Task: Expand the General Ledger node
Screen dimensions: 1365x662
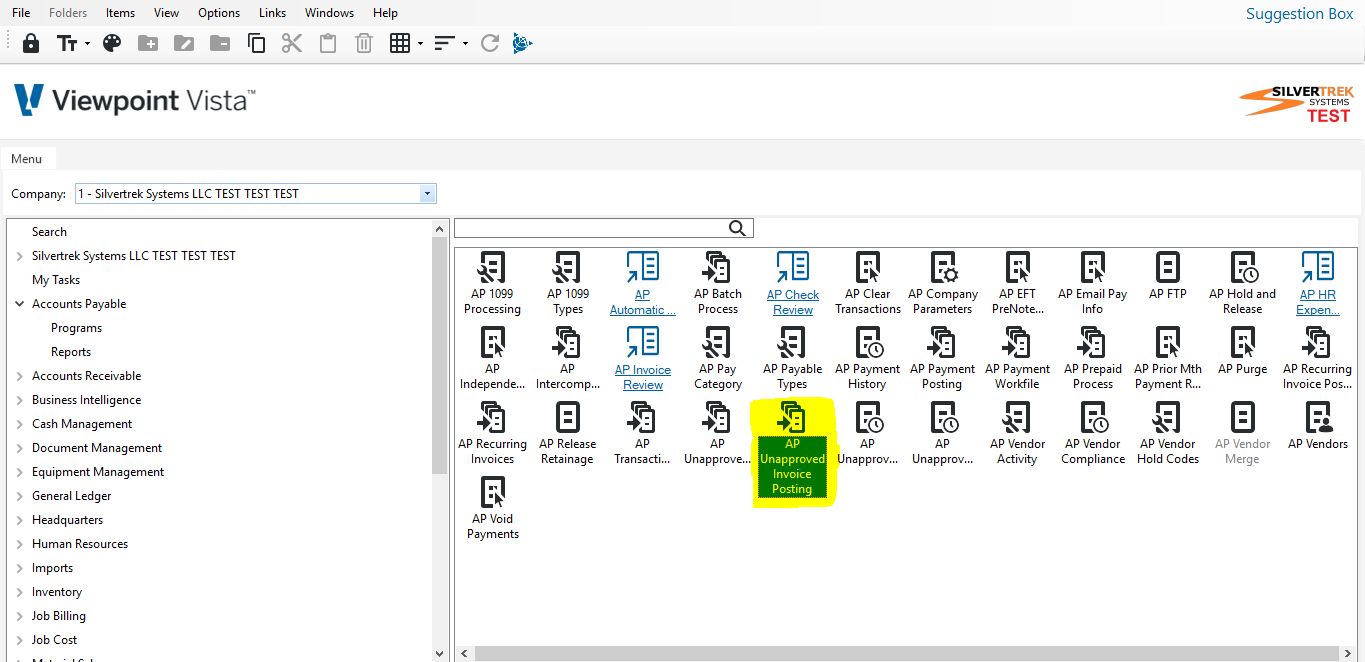Action: pyautogui.click(x=19, y=496)
